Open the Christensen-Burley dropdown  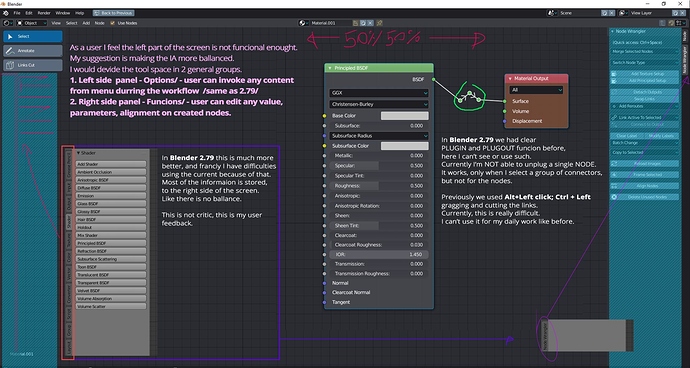click(x=379, y=104)
